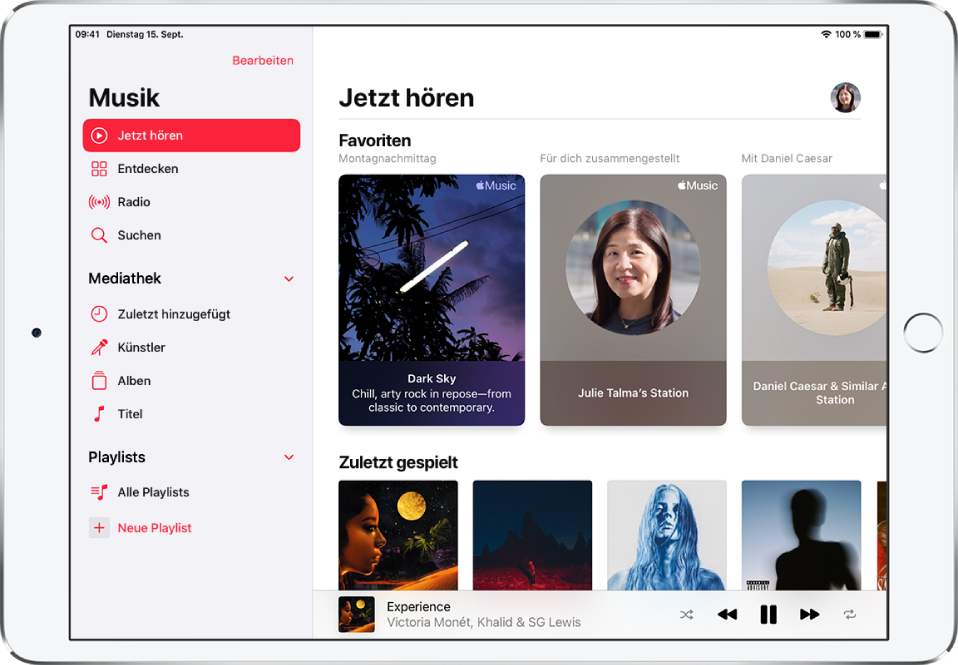The height and width of the screenshot is (665, 958).
Task: Click the Entdecken grid icon
Action: pyautogui.click(x=99, y=169)
